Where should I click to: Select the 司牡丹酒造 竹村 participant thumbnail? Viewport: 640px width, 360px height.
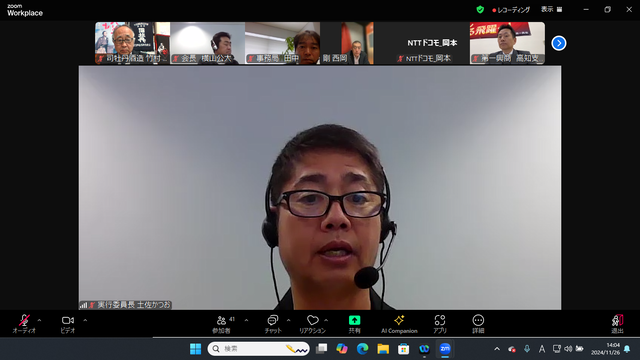[x=133, y=43]
